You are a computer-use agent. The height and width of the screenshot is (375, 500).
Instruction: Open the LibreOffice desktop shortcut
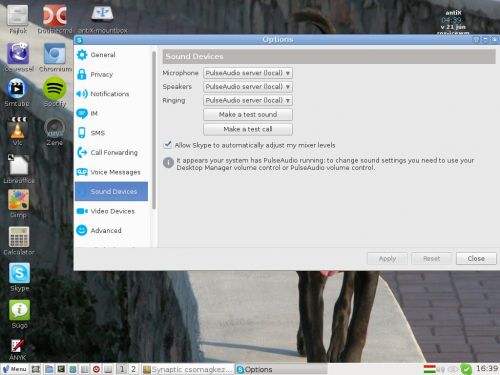click(18, 165)
